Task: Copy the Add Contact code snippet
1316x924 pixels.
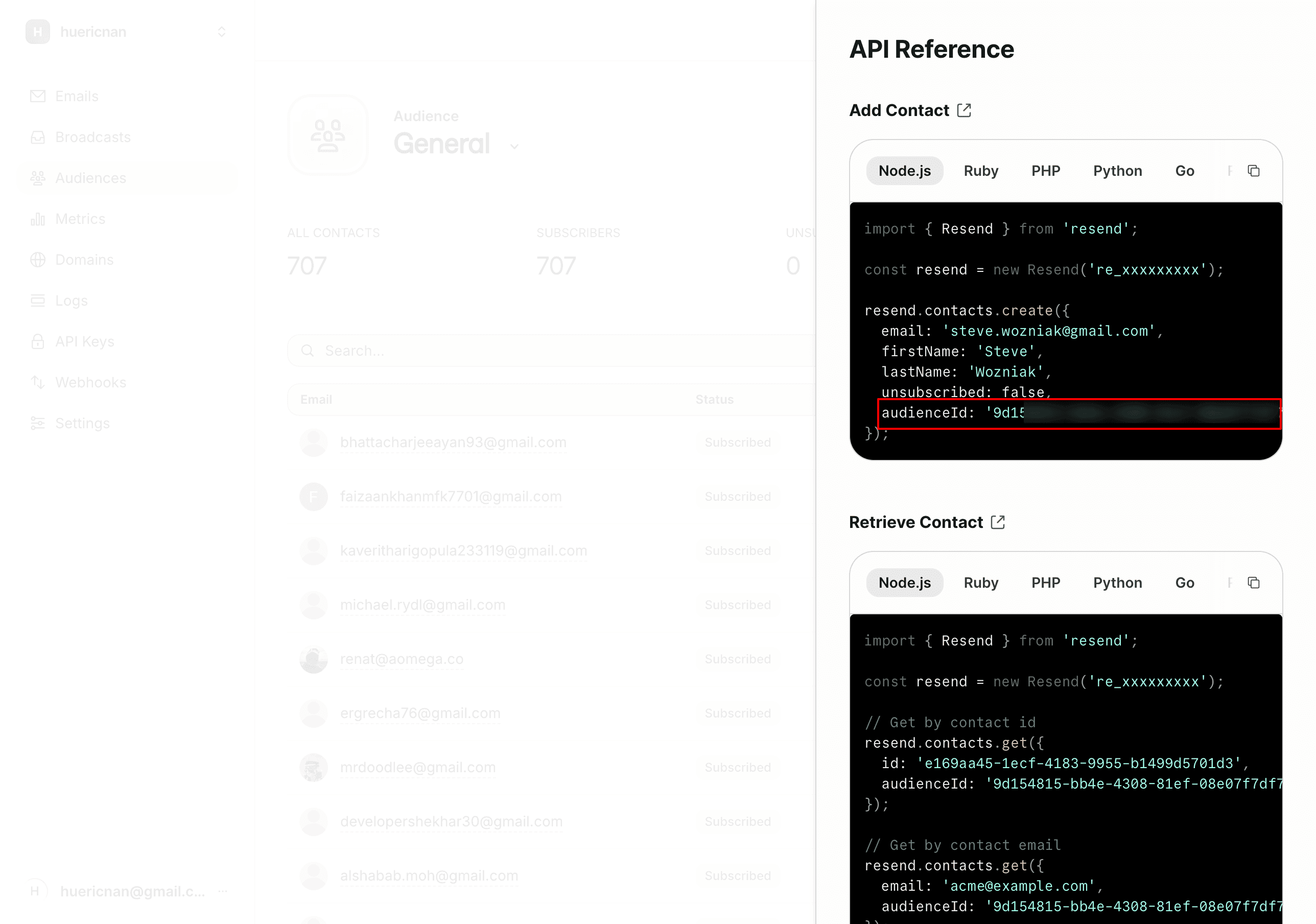Action: [1254, 171]
